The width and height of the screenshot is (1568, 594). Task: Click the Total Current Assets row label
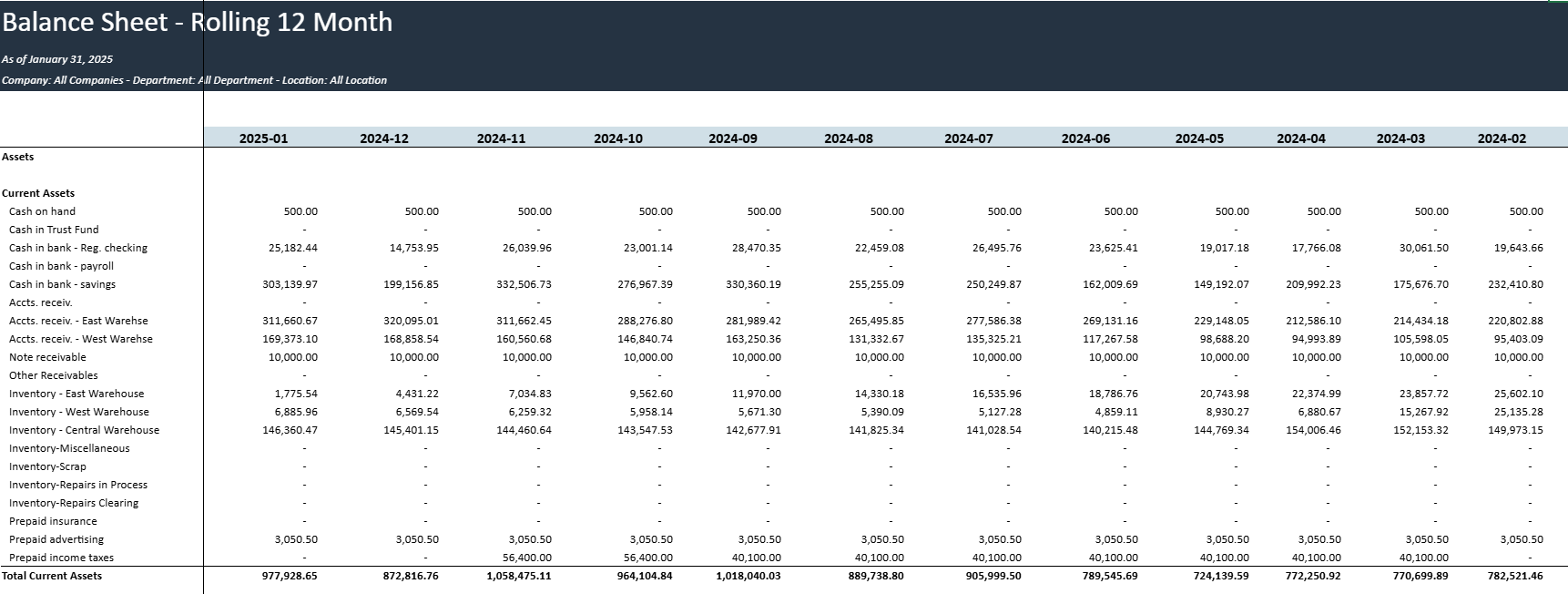[x=52, y=576]
